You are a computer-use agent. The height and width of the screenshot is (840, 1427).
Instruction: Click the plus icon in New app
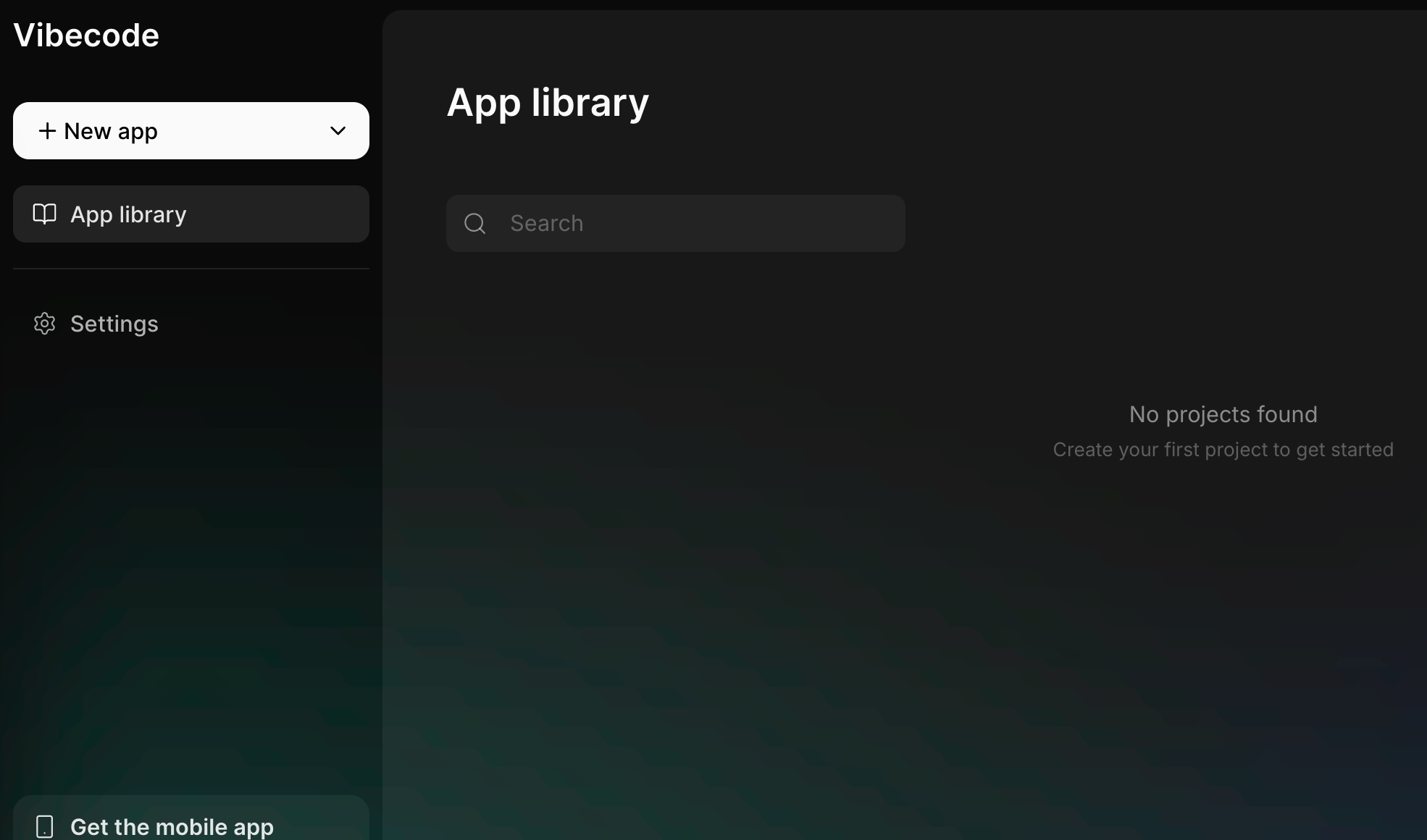(x=47, y=131)
